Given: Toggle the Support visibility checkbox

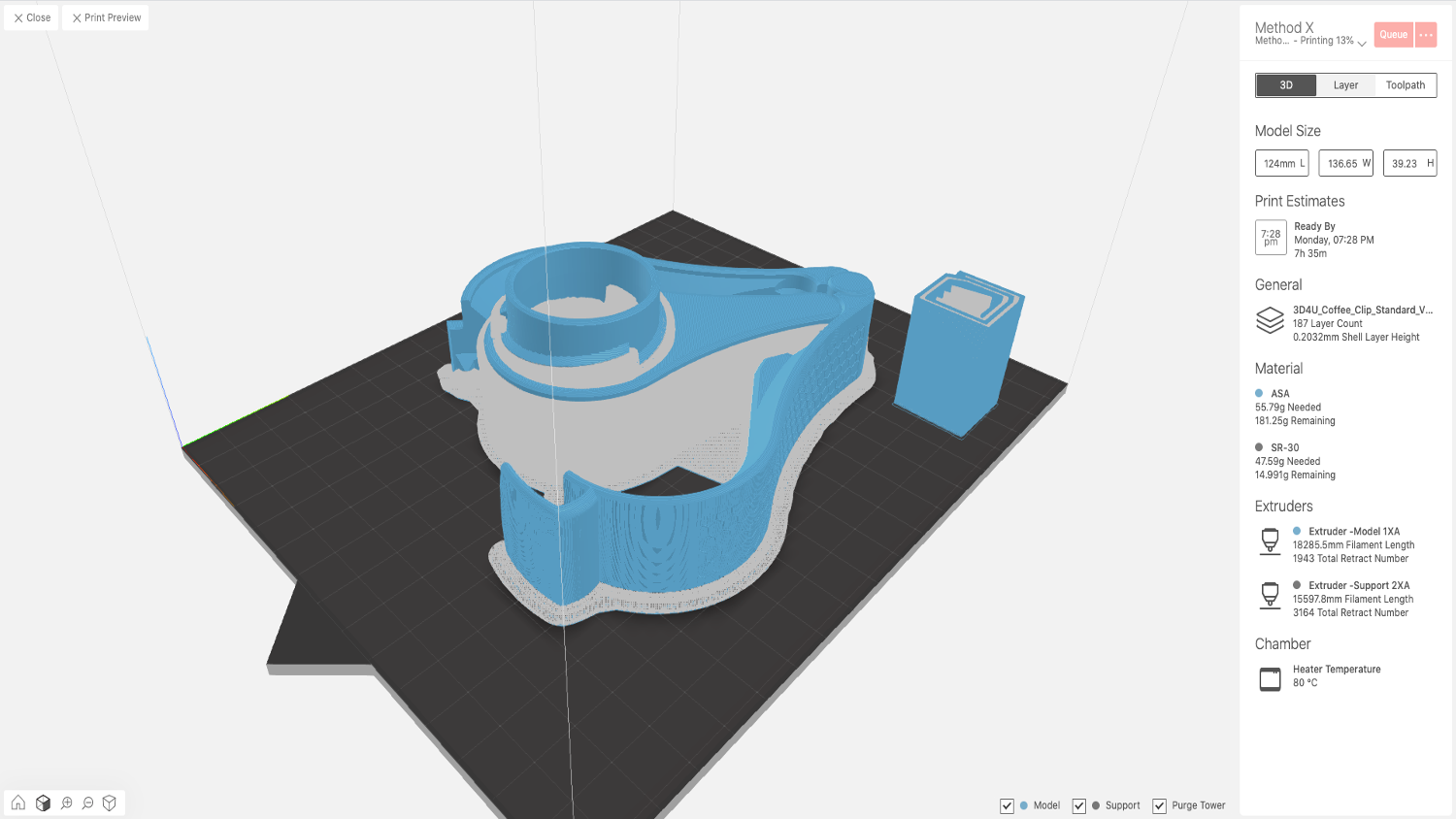Looking at the screenshot, I should click(x=1078, y=806).
